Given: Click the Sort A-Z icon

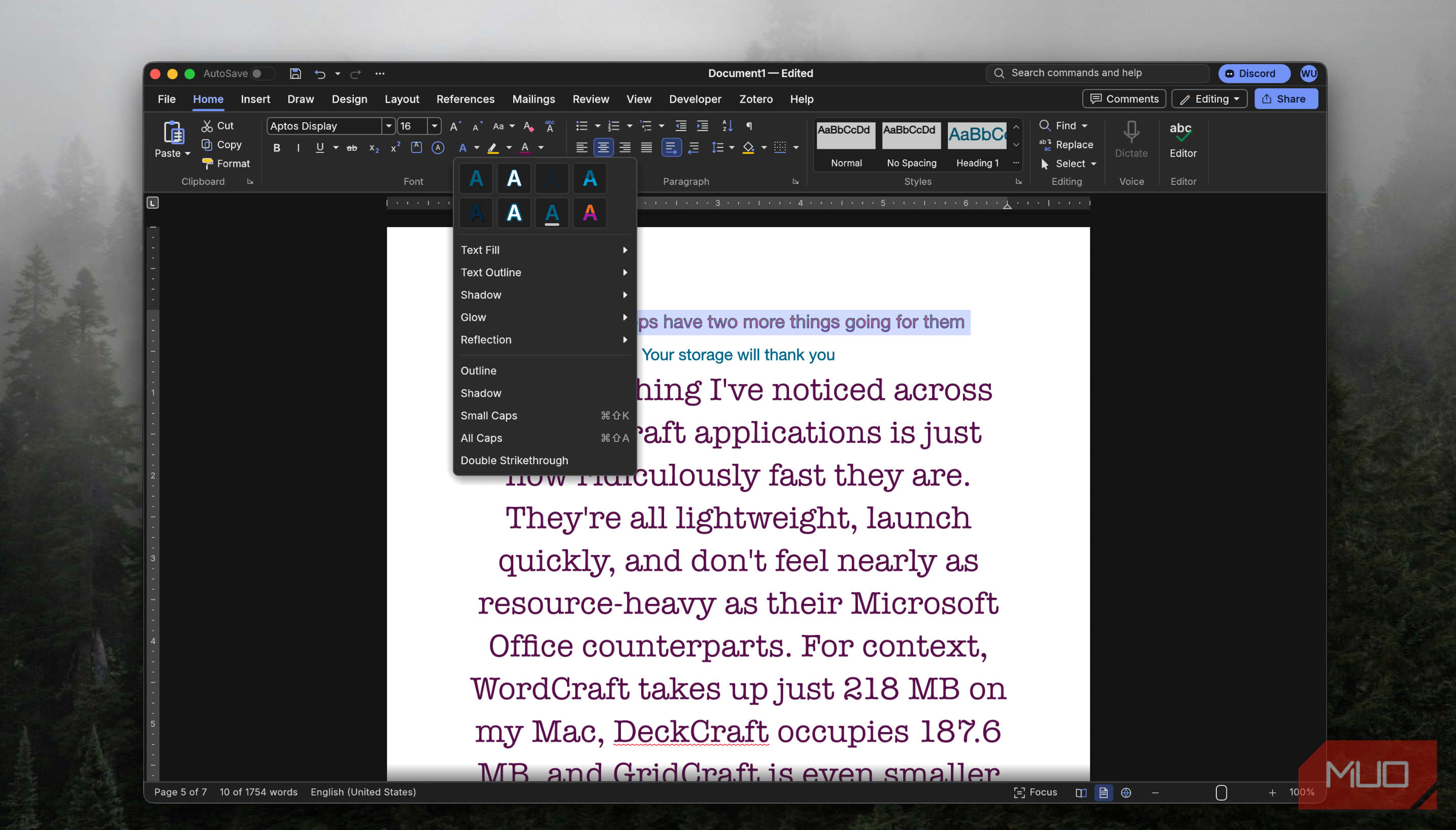Looking at the screenshot, I should [x=727, y=126].
